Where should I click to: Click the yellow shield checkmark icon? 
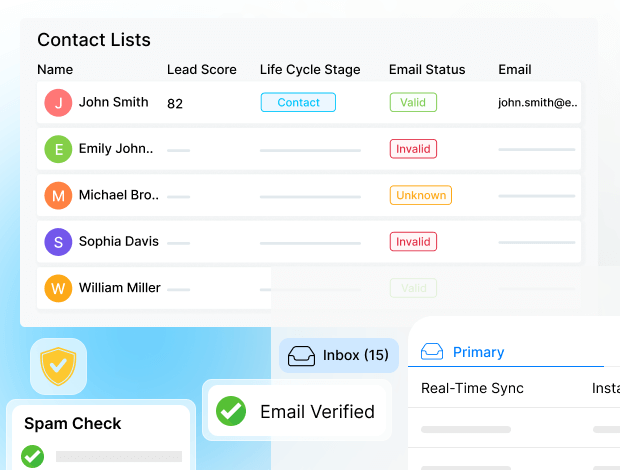pos(58,367)
